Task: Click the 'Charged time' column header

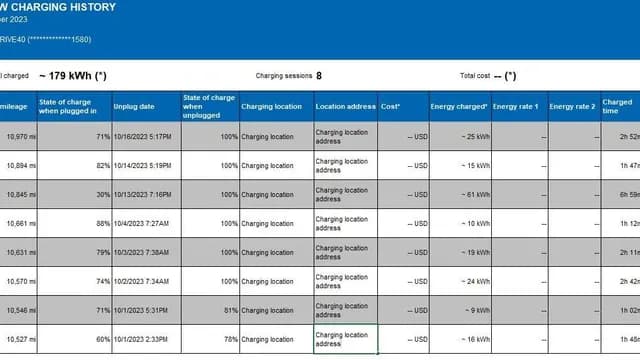Action: click(x=621, y=107)
